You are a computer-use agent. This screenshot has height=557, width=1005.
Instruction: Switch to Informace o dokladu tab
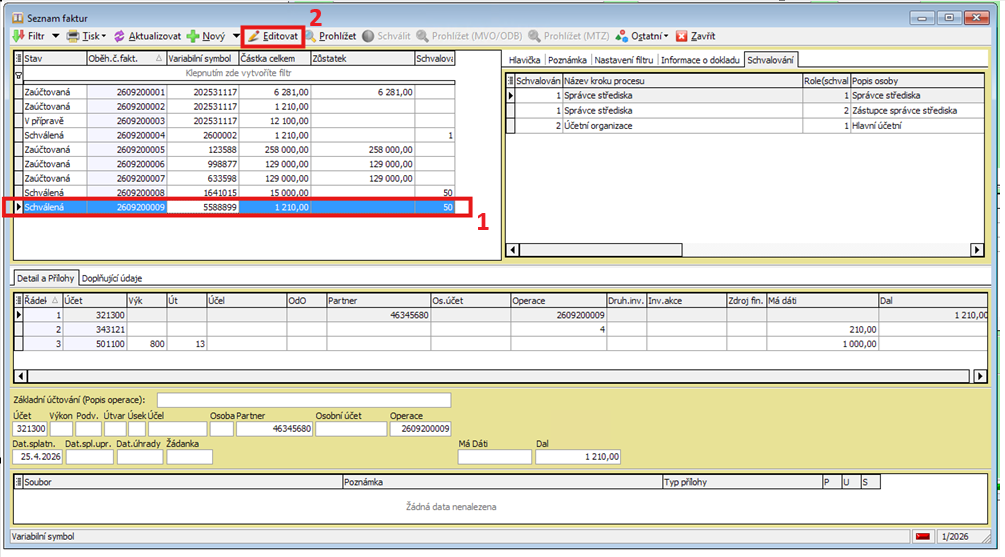(700, 59)
